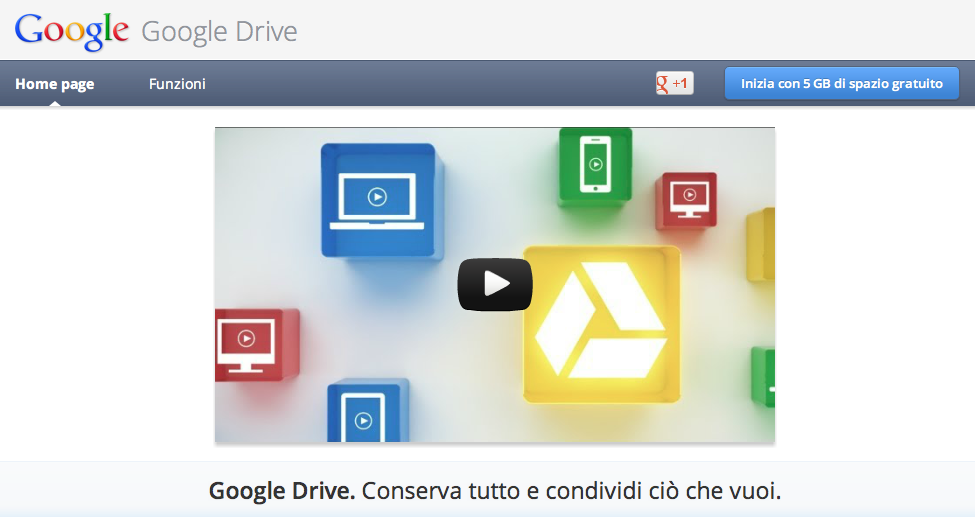Click the partial green cube at right edge

click(x=763, y=377)
